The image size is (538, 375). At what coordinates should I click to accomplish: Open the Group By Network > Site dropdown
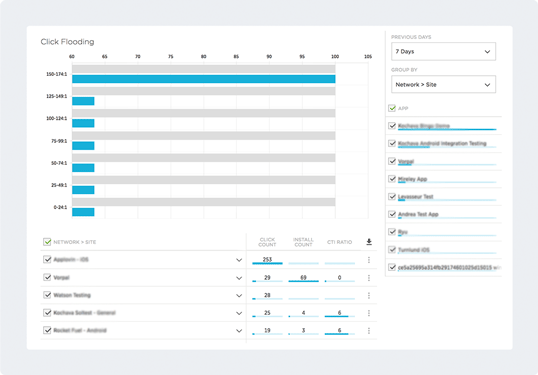tap(443, 84)
